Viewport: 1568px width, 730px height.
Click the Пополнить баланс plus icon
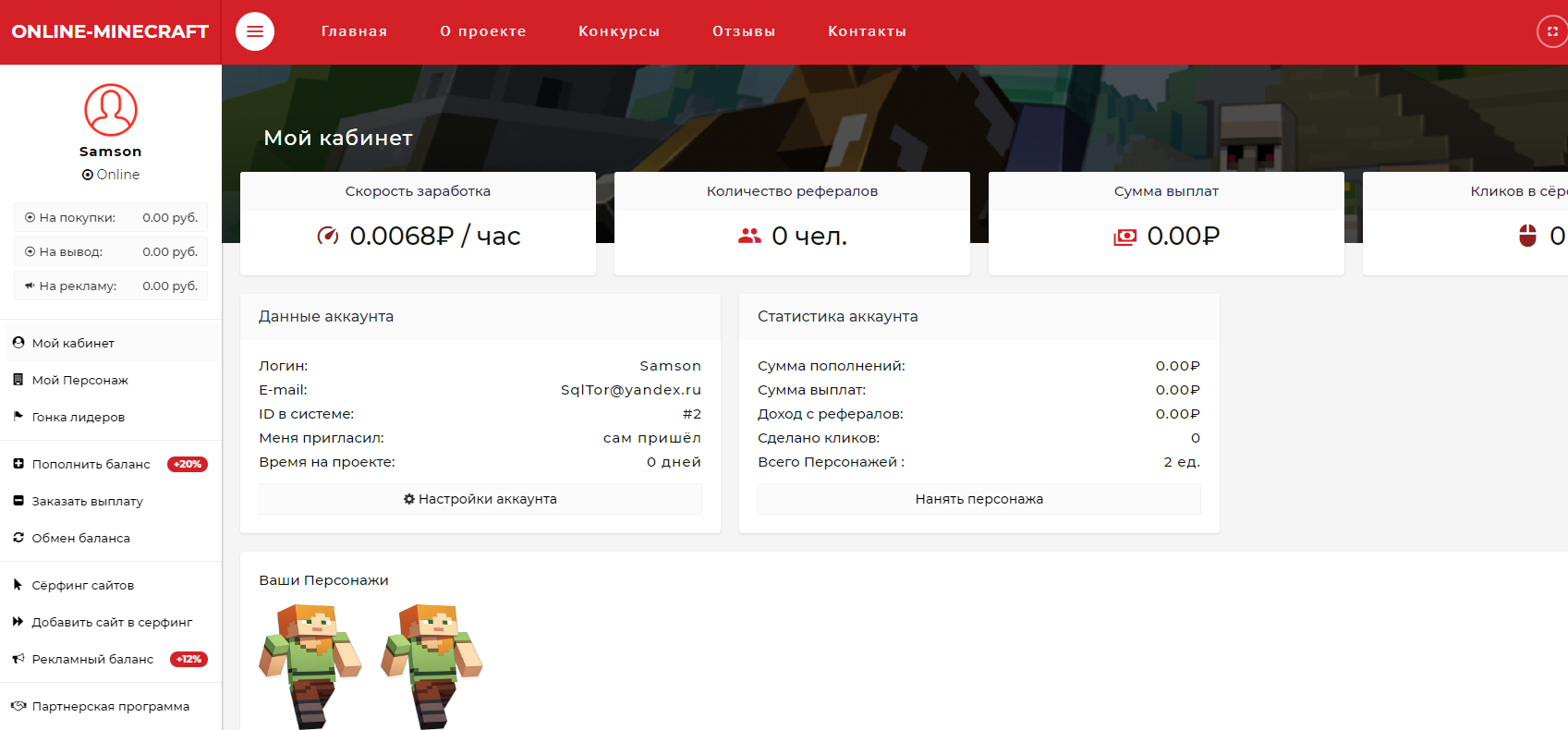[18, 463]
